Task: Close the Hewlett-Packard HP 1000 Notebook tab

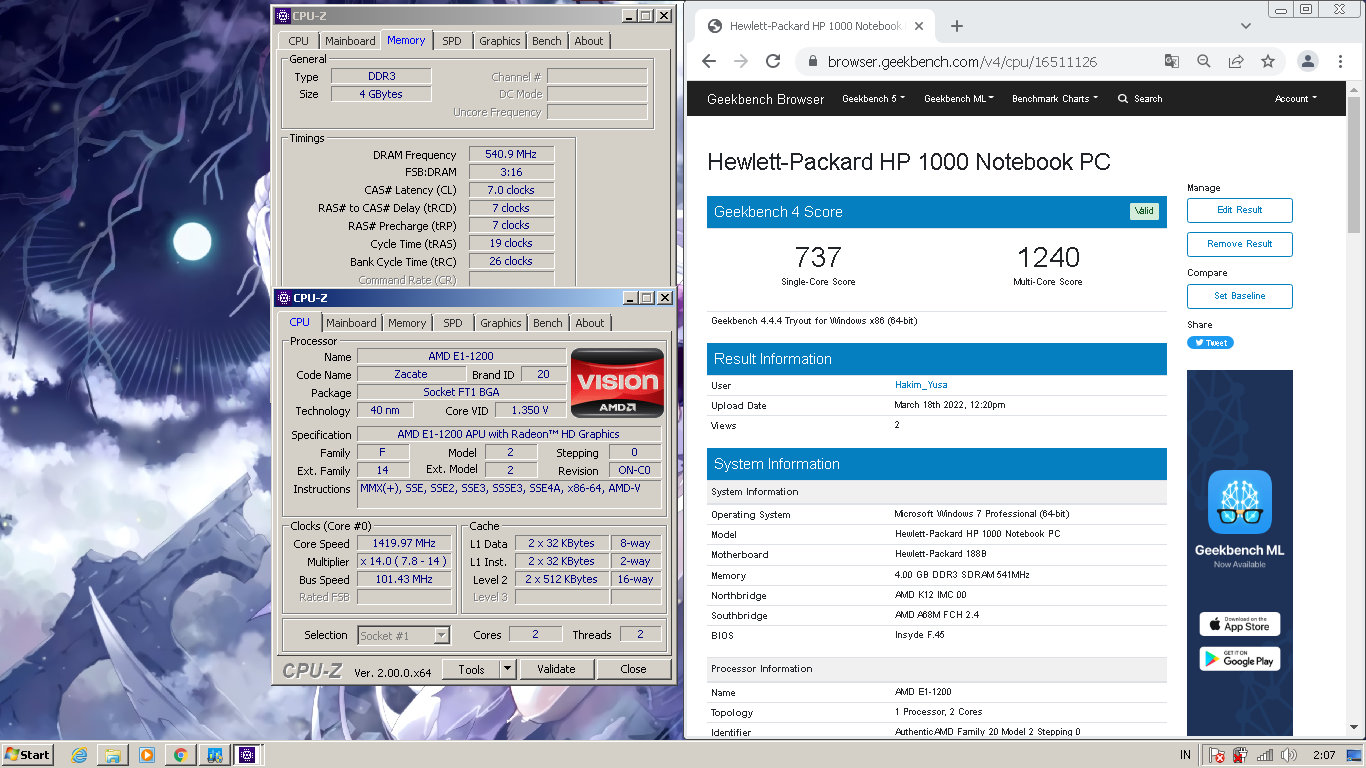Action: click(x=919, y=26)
